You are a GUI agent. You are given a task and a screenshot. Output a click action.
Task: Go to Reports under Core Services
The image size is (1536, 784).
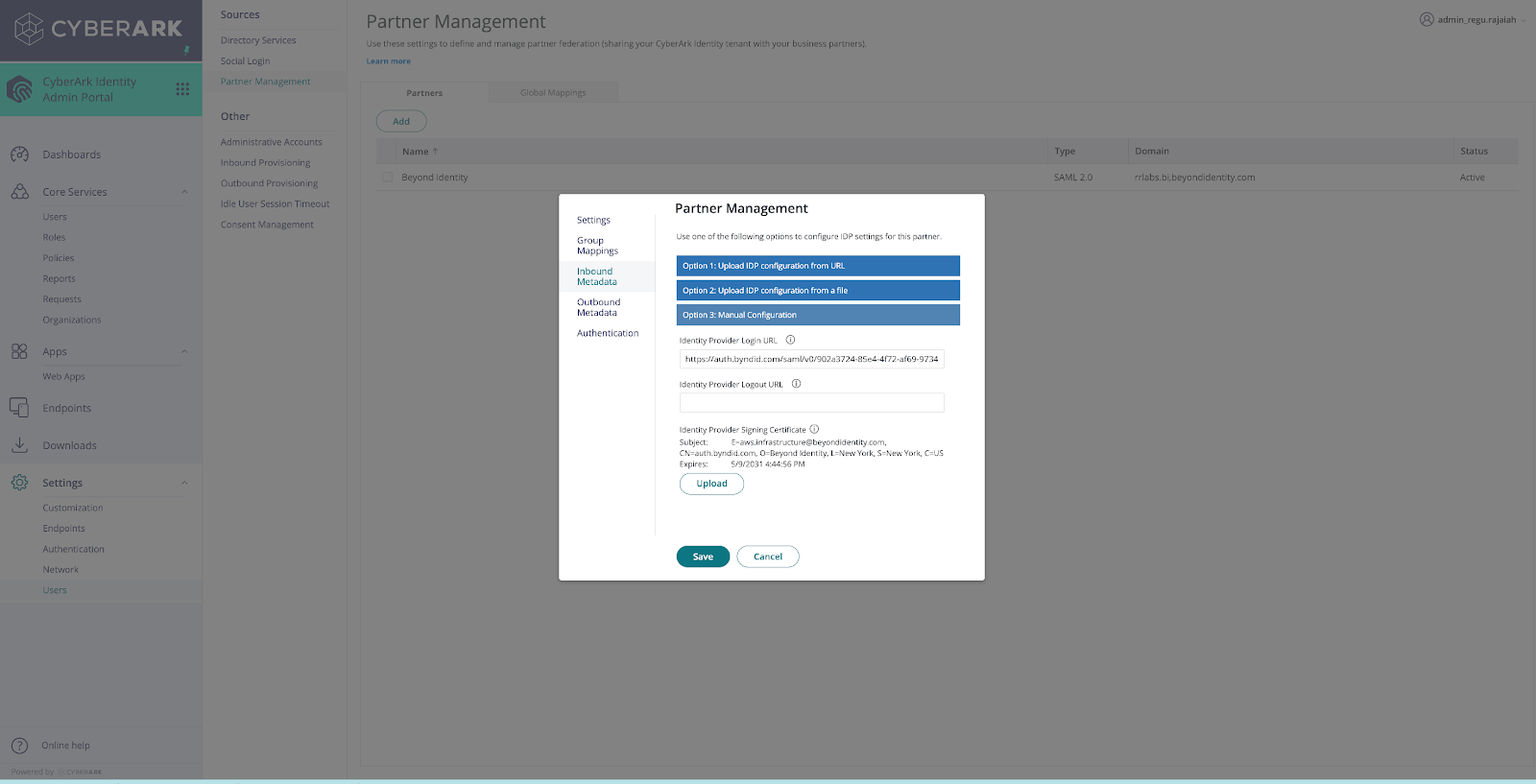[59, 278]
